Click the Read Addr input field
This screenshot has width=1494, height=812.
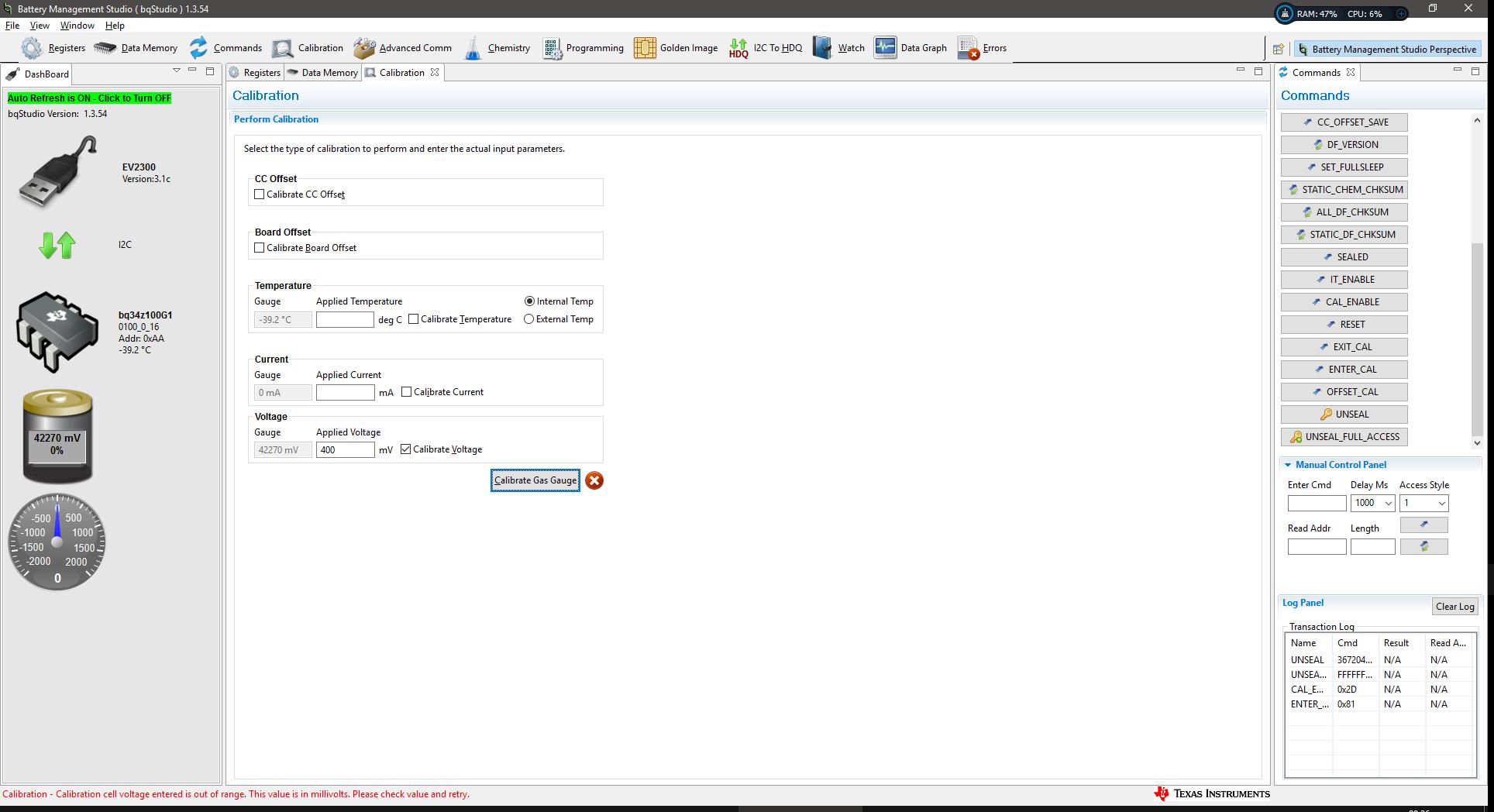pos(1317,547)
